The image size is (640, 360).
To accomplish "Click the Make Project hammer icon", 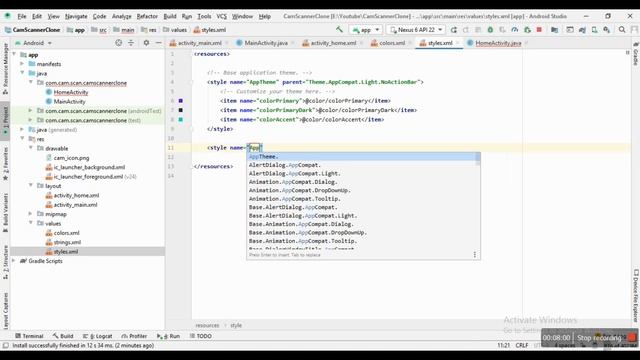I will click(339, 29).
